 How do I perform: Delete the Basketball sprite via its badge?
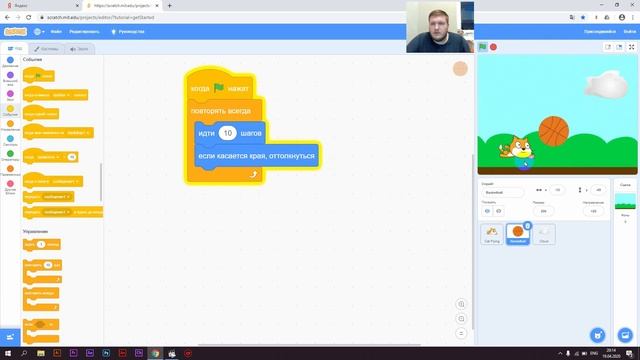click(527, 226)
